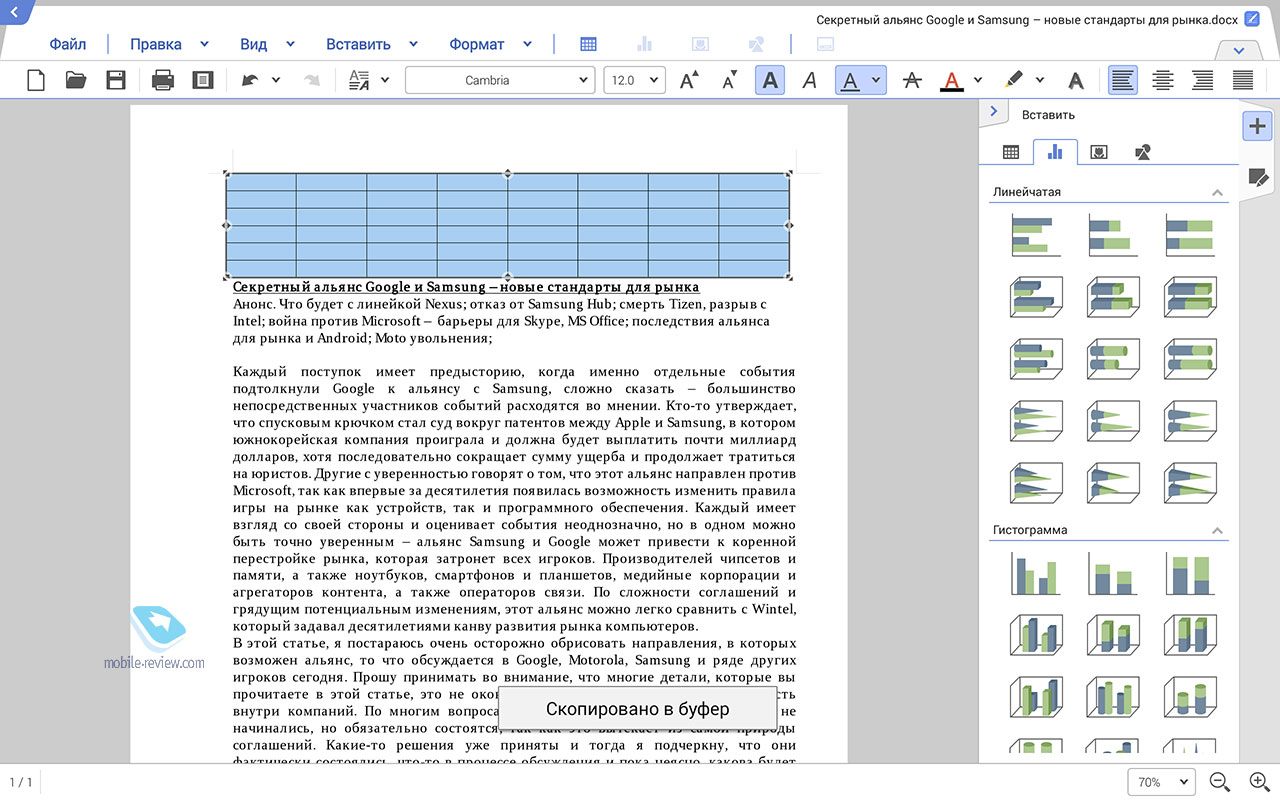The height and width of the screenshot is (800, 1280).
Task: Create a new document
Action: (x=36, y=80)
